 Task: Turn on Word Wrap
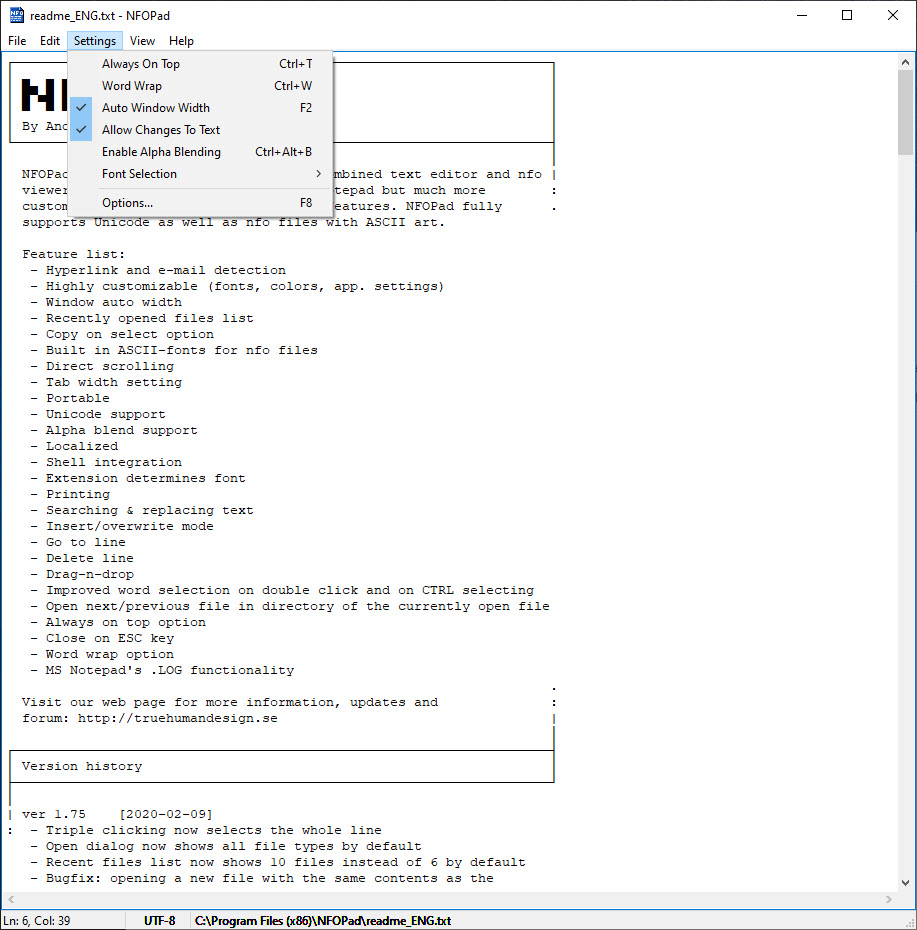(200, 86)
